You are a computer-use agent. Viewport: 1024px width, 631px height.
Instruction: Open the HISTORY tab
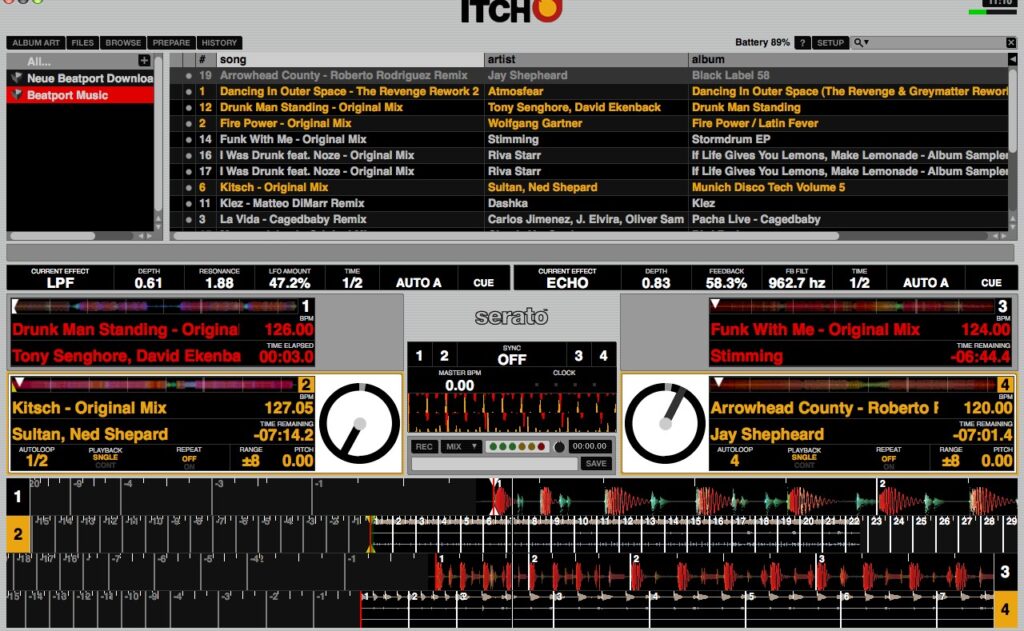(x=219, y=43)
